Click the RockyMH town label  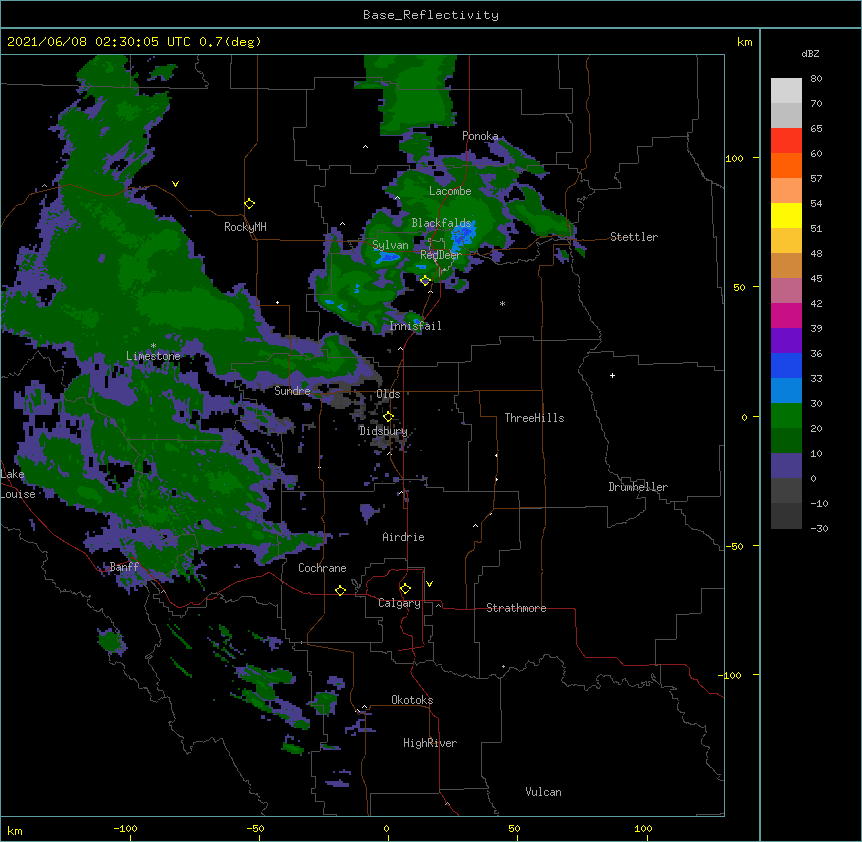click(245, 227)
